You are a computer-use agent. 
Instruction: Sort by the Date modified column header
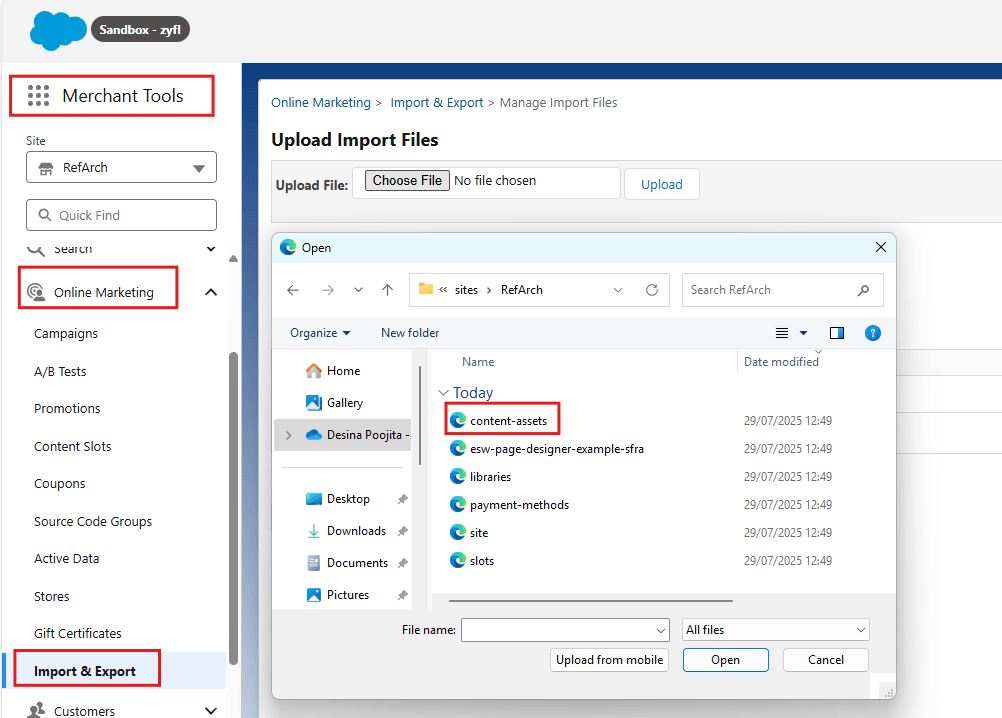pos(781,362)
